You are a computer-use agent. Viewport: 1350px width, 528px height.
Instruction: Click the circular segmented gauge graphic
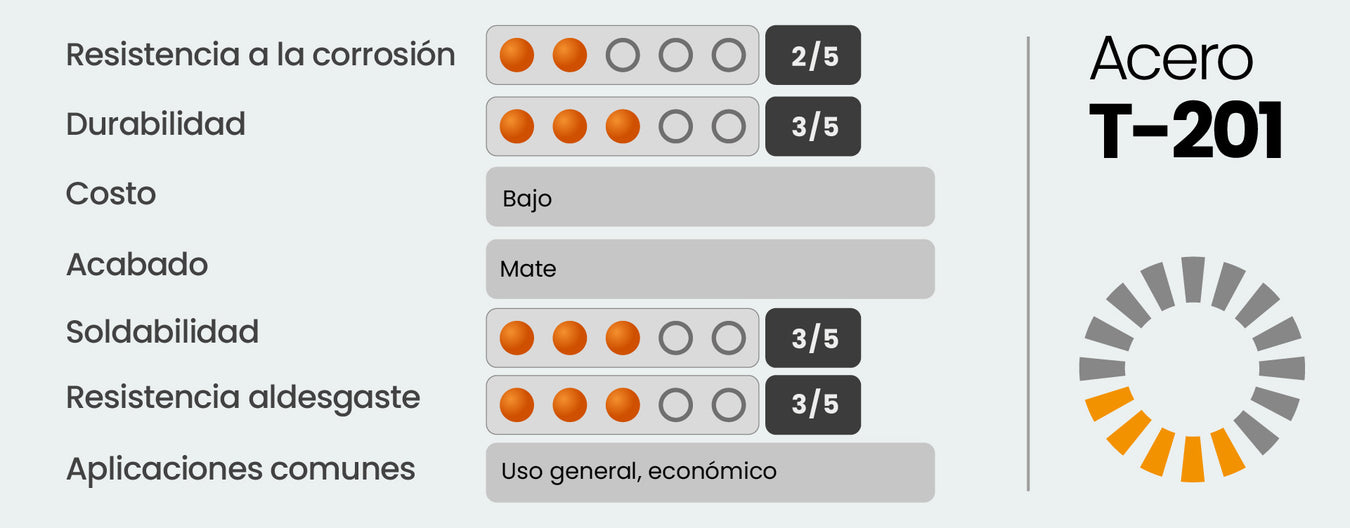pos(1192,369)
